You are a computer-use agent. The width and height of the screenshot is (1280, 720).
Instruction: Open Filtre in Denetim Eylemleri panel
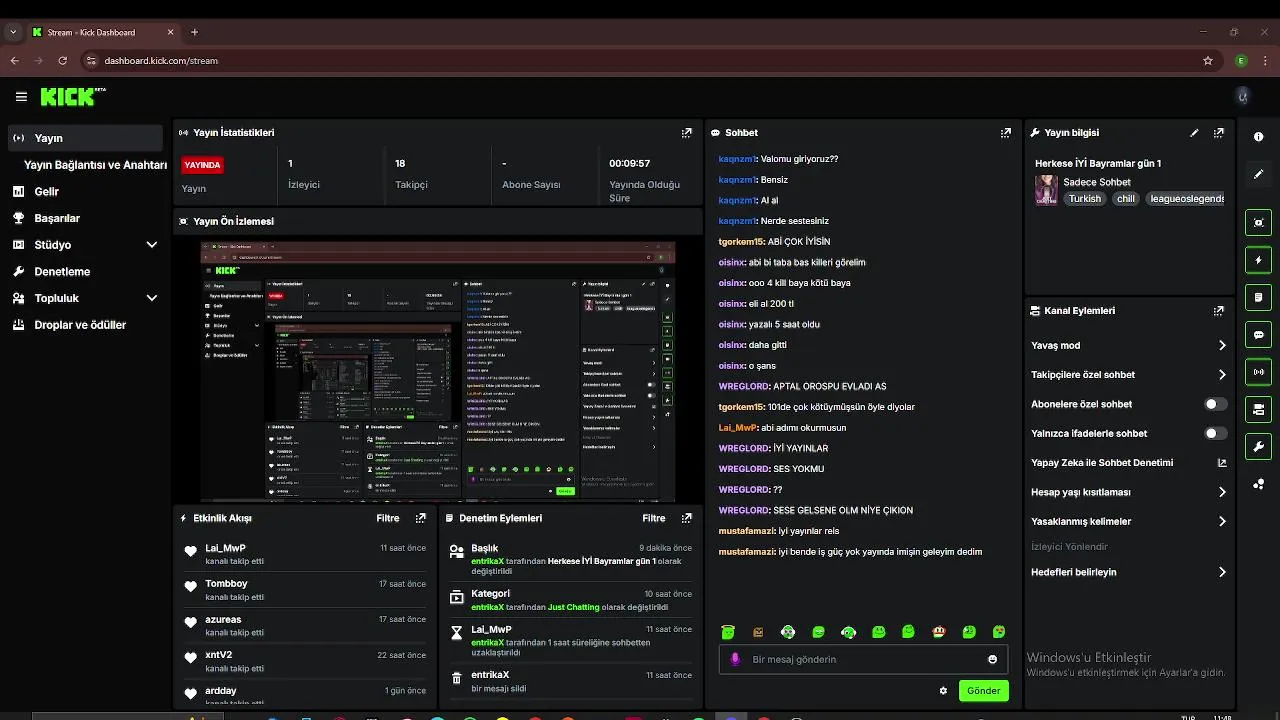coord(654,518)
